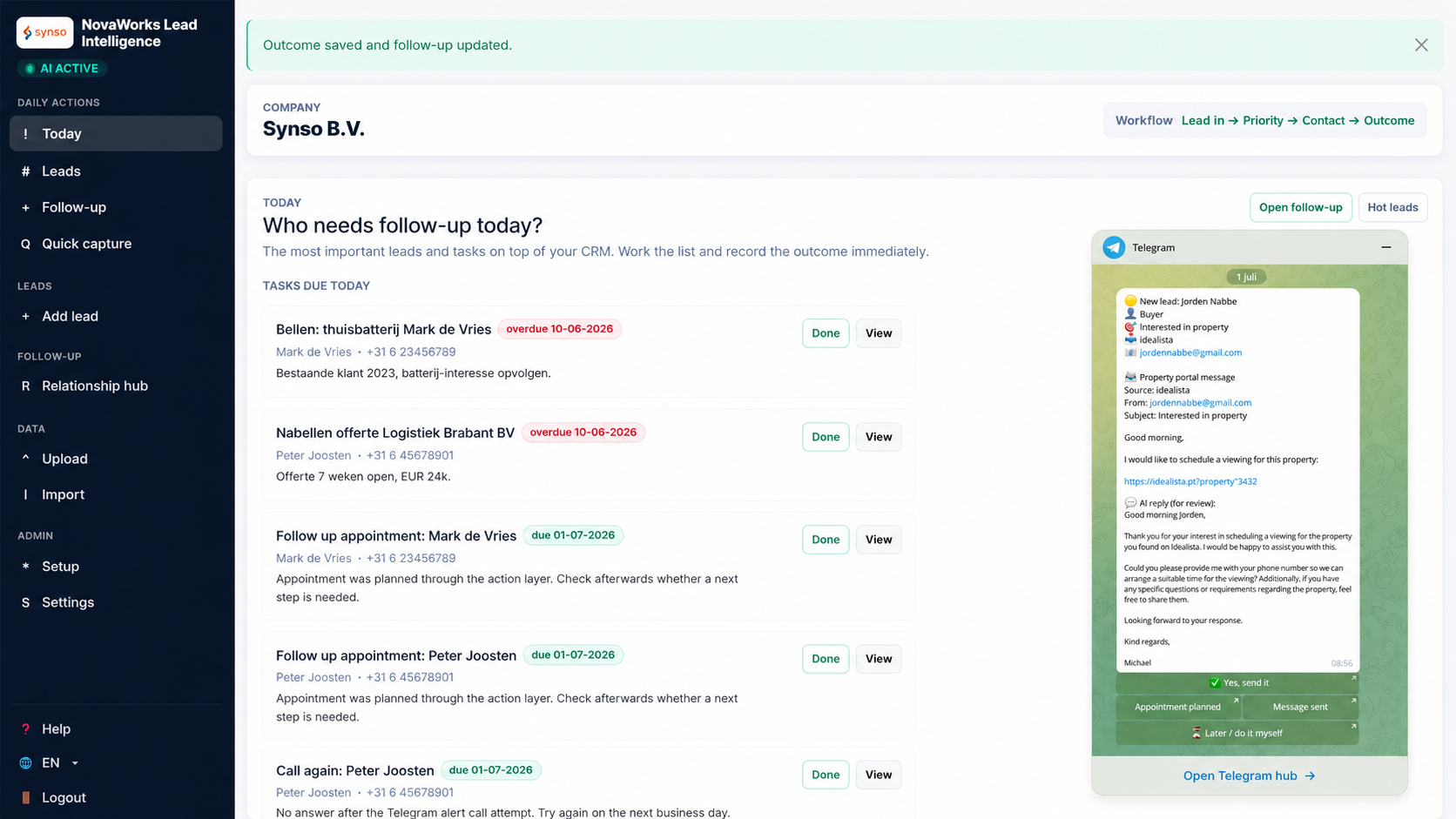
Task: View the Bellen thuisbatterij Mark de Vries task
Action: pyautogui.click(x=879, y=333)
